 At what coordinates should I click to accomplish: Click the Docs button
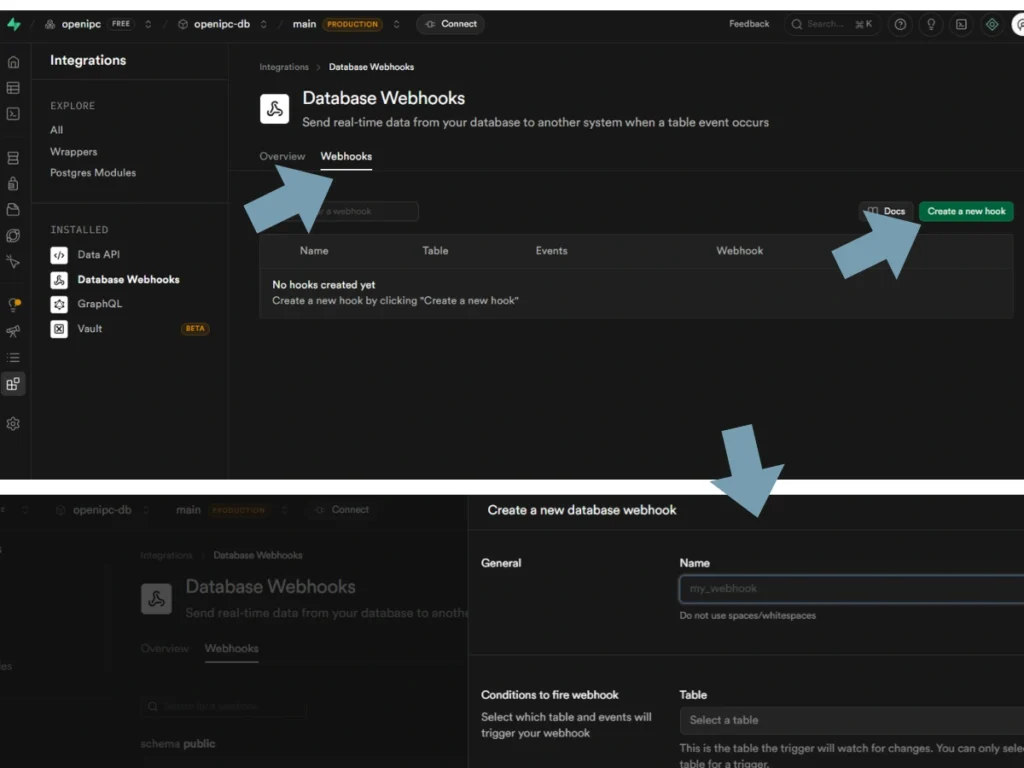[886, 212]
